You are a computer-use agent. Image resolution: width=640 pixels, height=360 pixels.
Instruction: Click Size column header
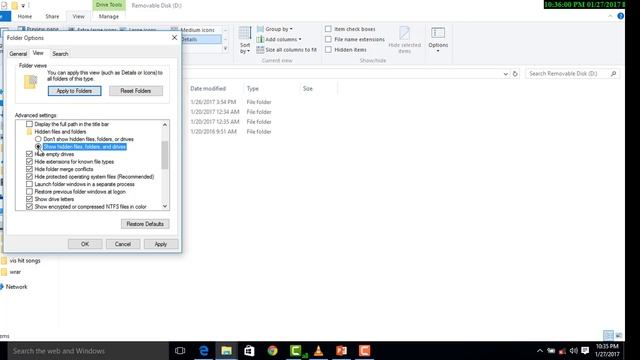tap(308, 89)
